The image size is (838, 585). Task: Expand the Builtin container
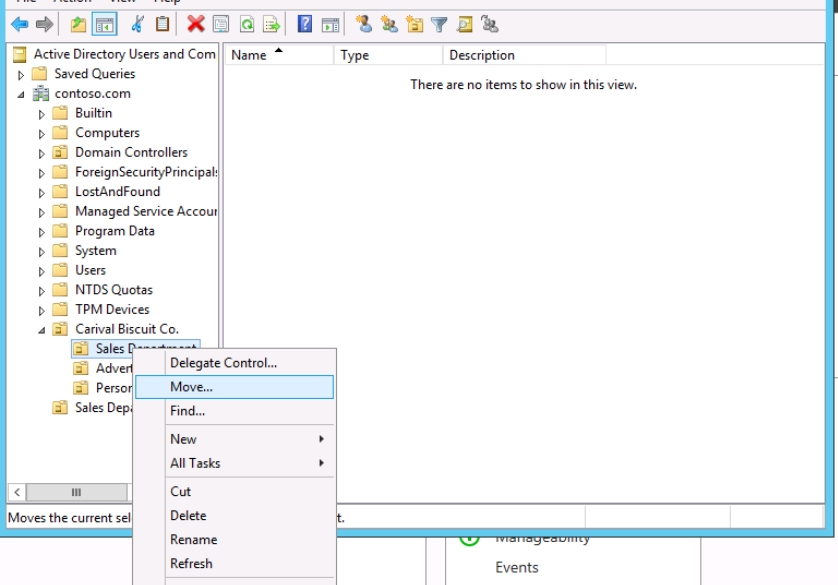click(x=41, y=114)
